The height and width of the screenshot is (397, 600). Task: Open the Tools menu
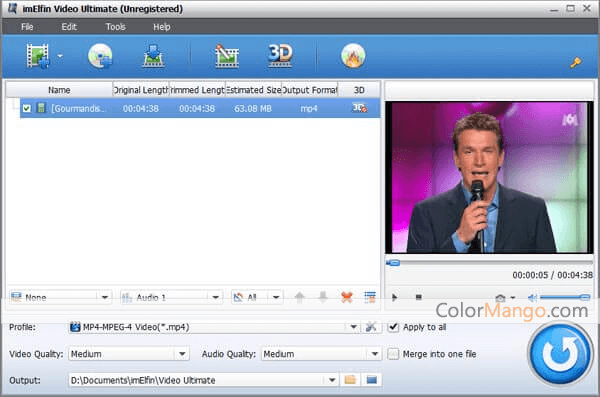[x=116, y=27]
